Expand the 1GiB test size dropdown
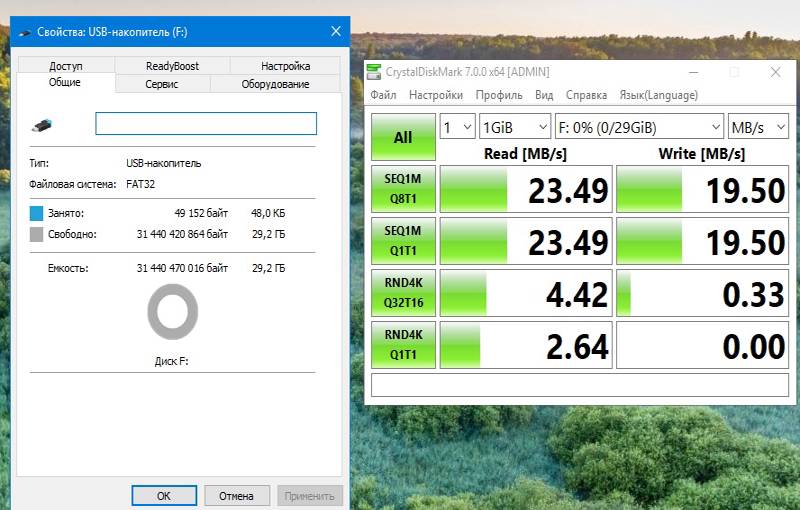Viewport: 800px width, 510px height. 515,127
